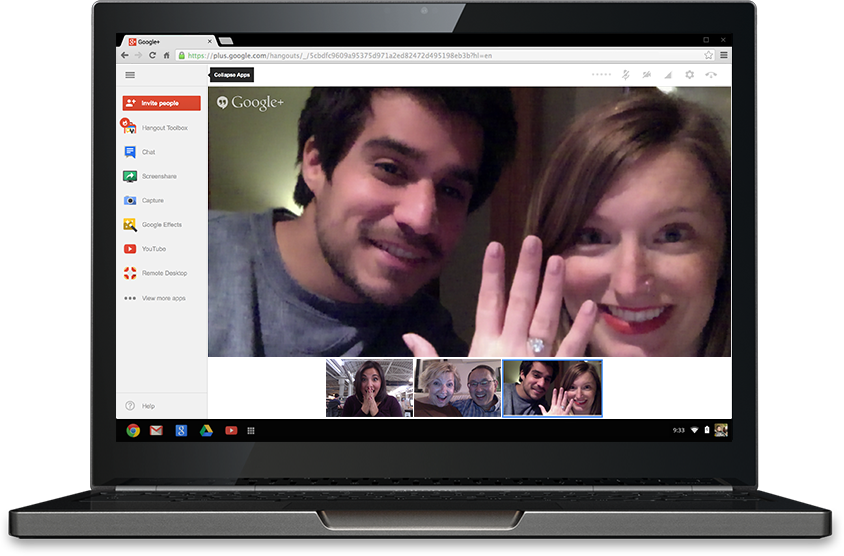Click the Invite people button
Viewport: 844px width, 556px height.
[161, 103]
